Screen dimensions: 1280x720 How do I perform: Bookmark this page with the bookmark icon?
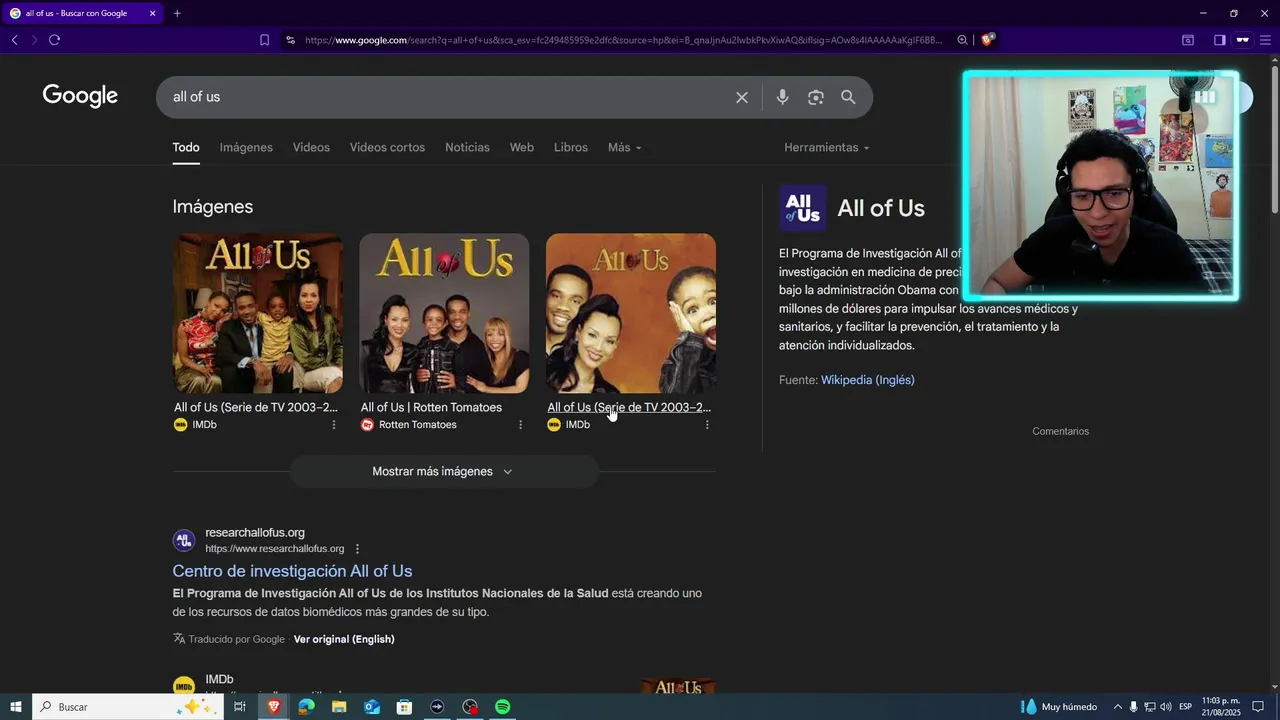tap(264, 40)
